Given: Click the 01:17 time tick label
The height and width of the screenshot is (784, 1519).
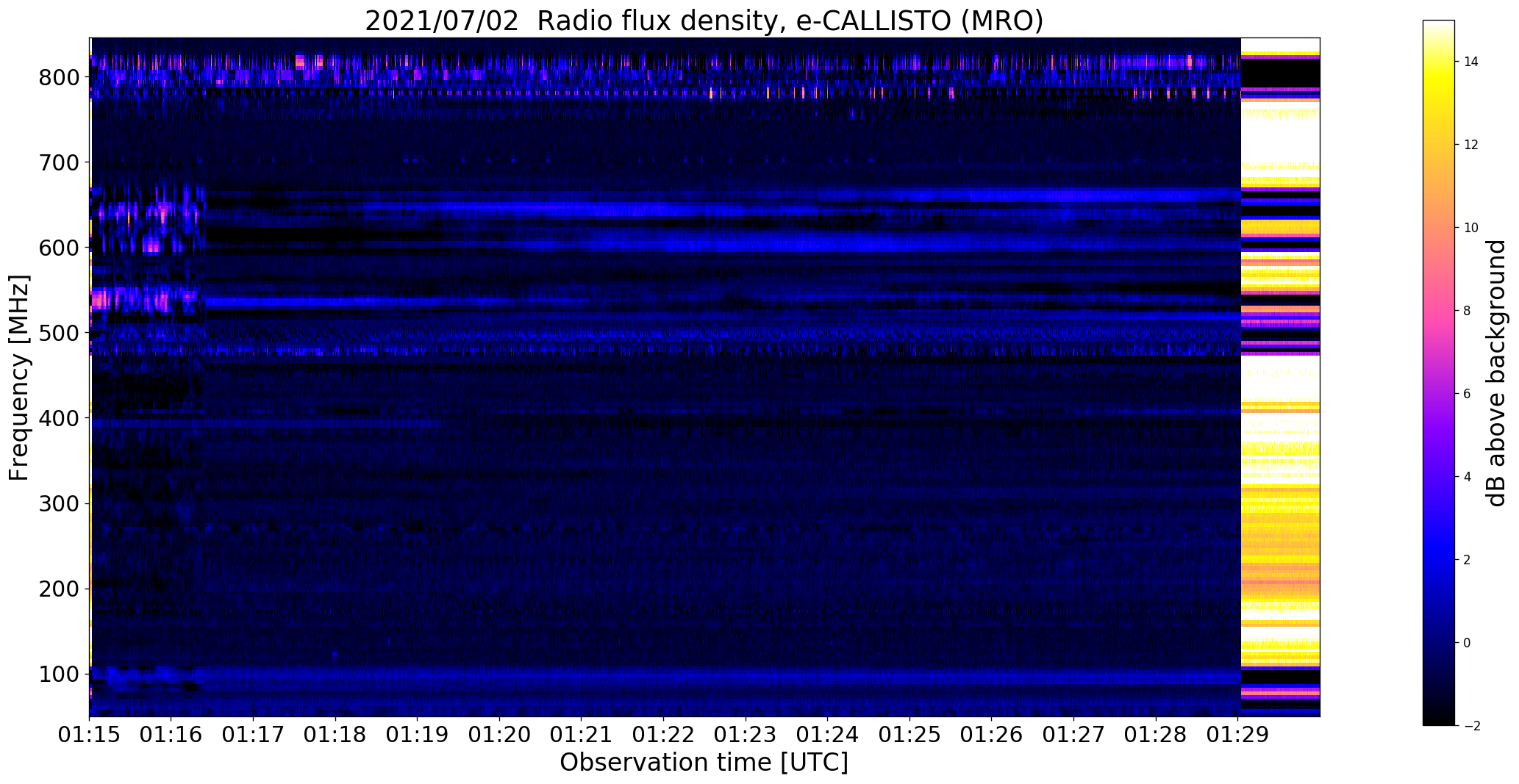Looking at the screenshot, I should 254,735.
